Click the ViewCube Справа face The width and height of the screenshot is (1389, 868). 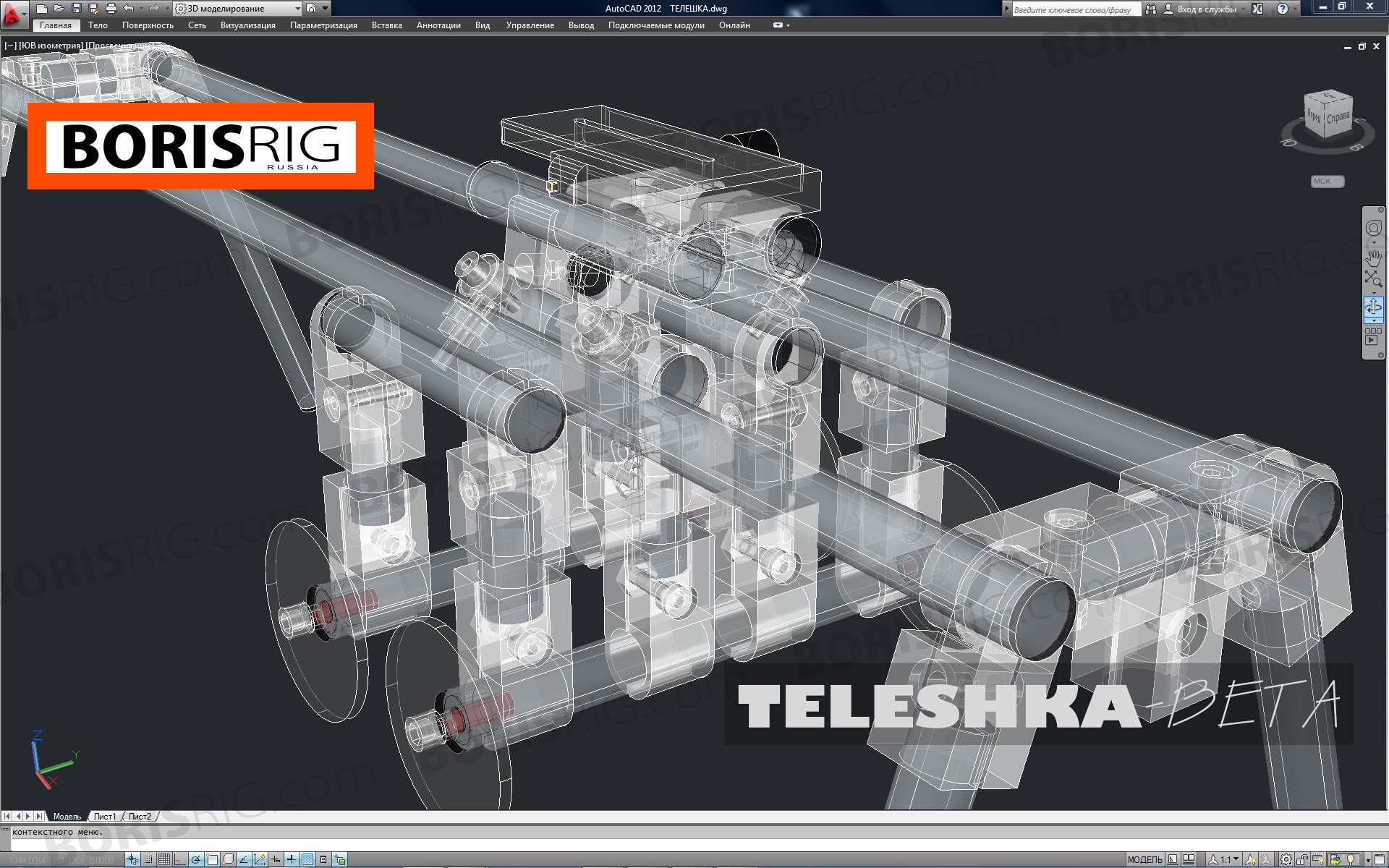[x=1338, y=117]
